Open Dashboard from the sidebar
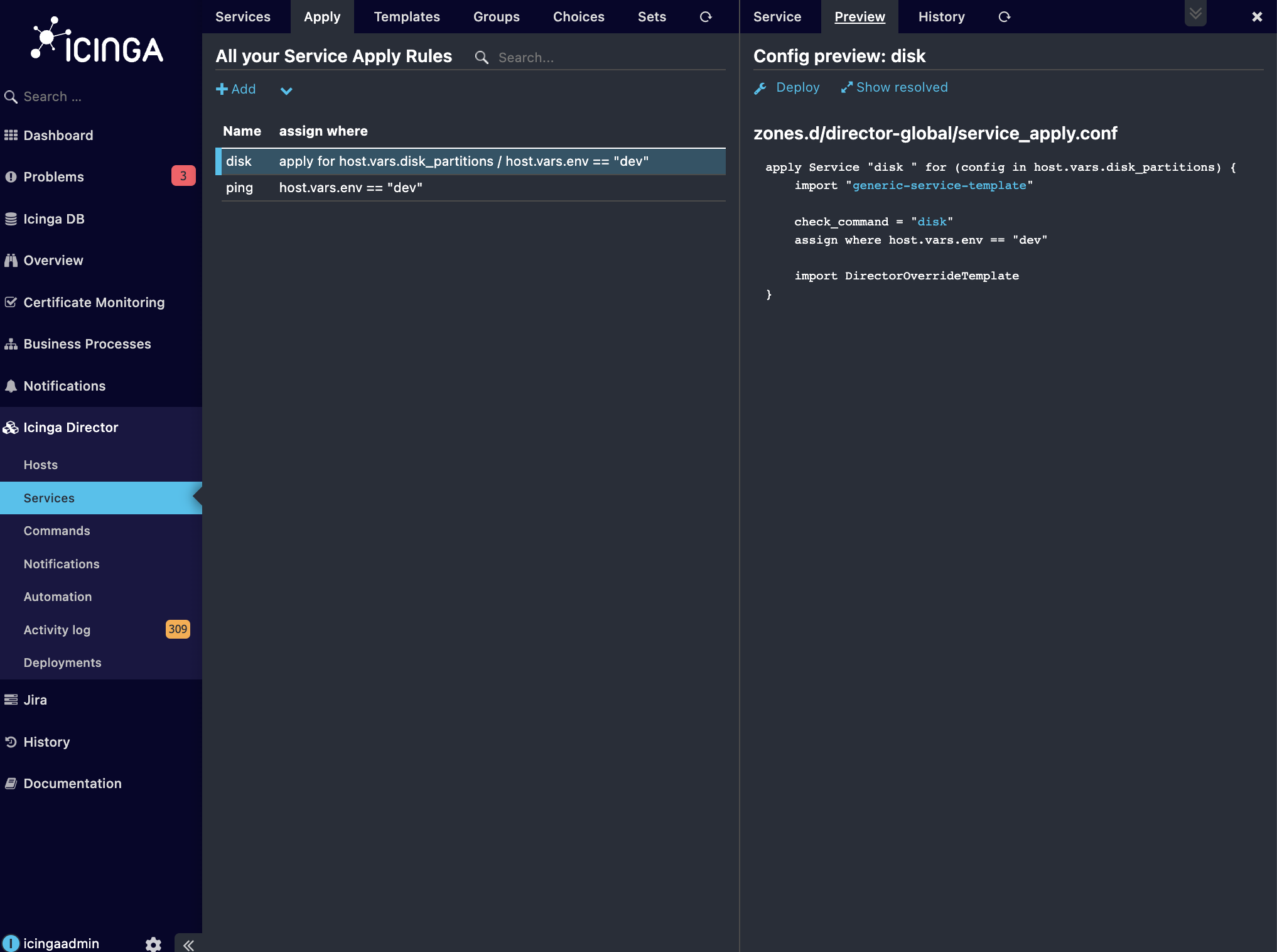The width and height of the screenshot is (1277, 952). point(58,135)
